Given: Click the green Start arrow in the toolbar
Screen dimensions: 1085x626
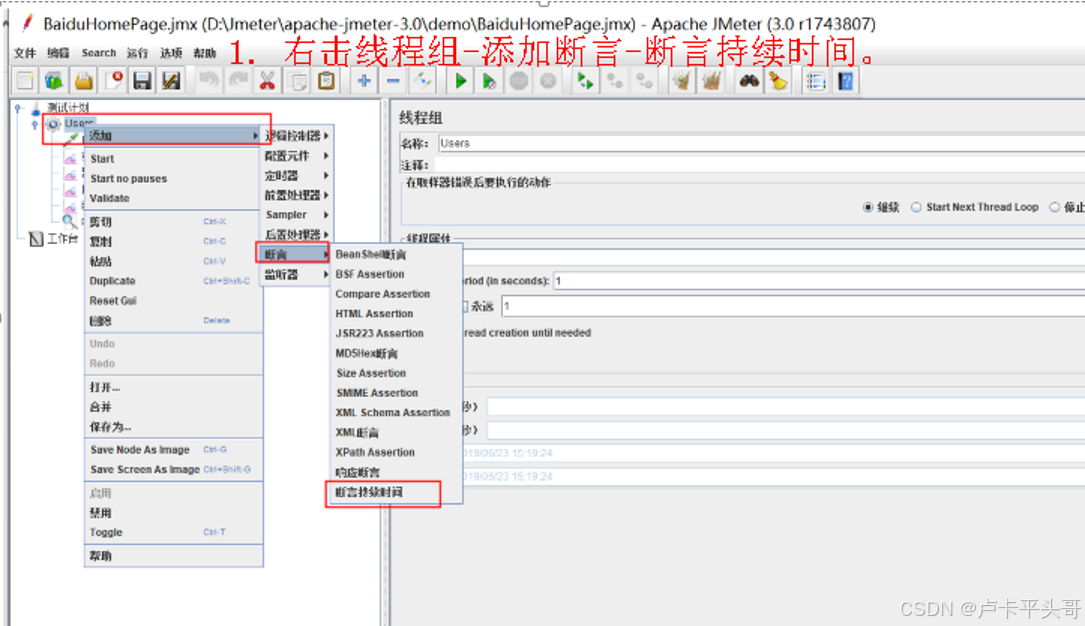Looking at the screenshot, I should tap(460, 81).
